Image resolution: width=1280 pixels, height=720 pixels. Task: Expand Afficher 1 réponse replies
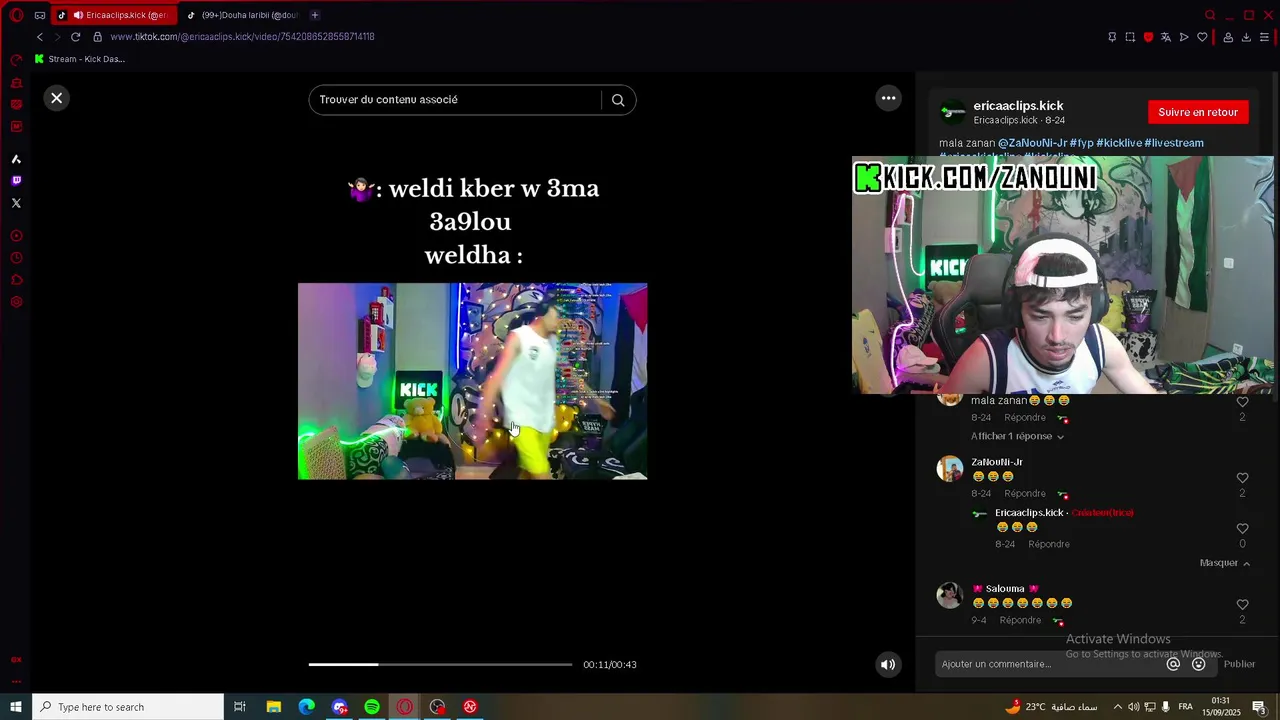pos(1017,436)
